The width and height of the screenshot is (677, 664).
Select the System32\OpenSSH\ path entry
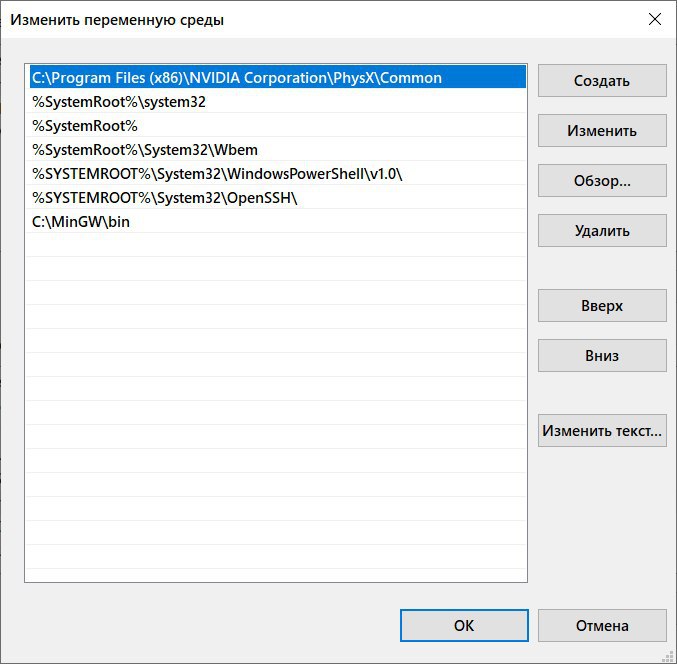tap(165, 197)
